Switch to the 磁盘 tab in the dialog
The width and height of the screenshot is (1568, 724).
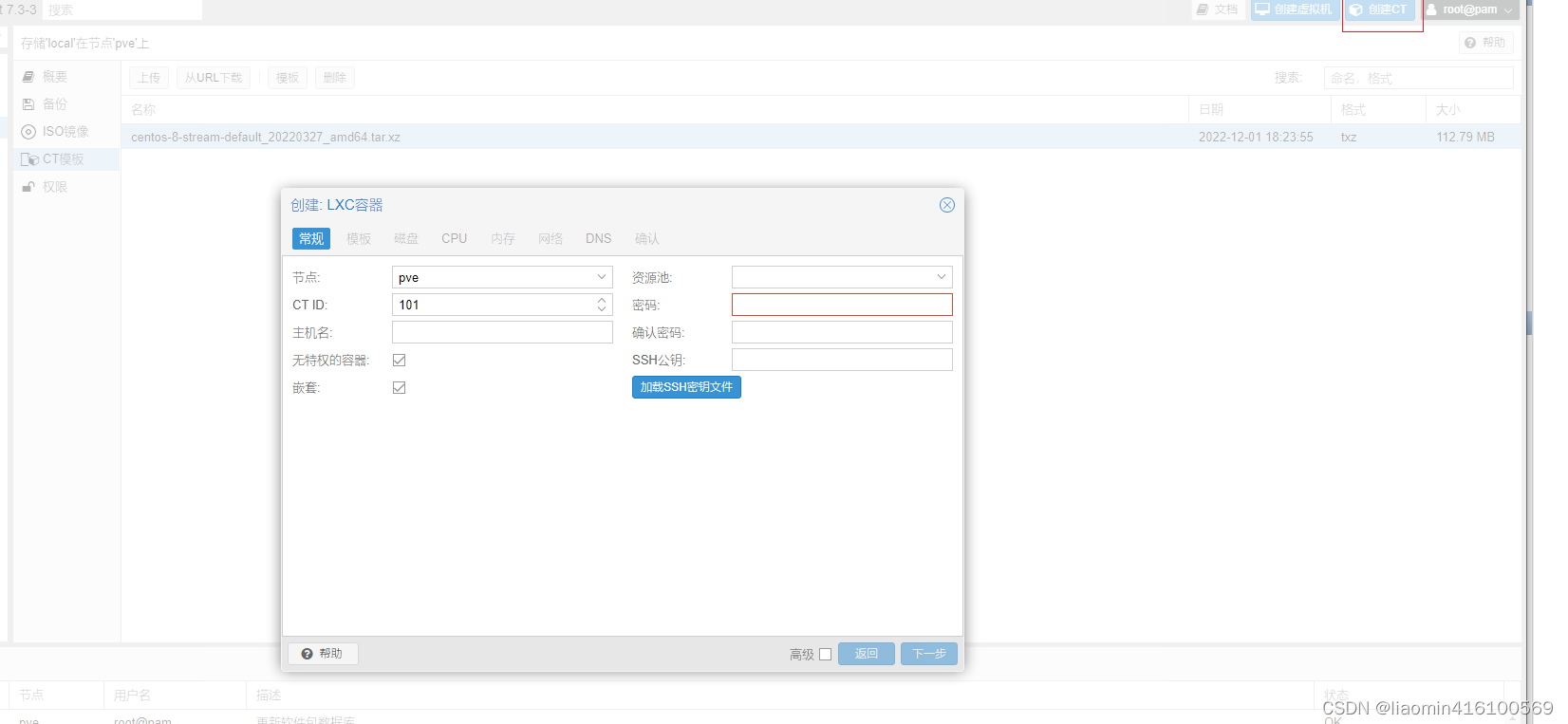(406, 238)
